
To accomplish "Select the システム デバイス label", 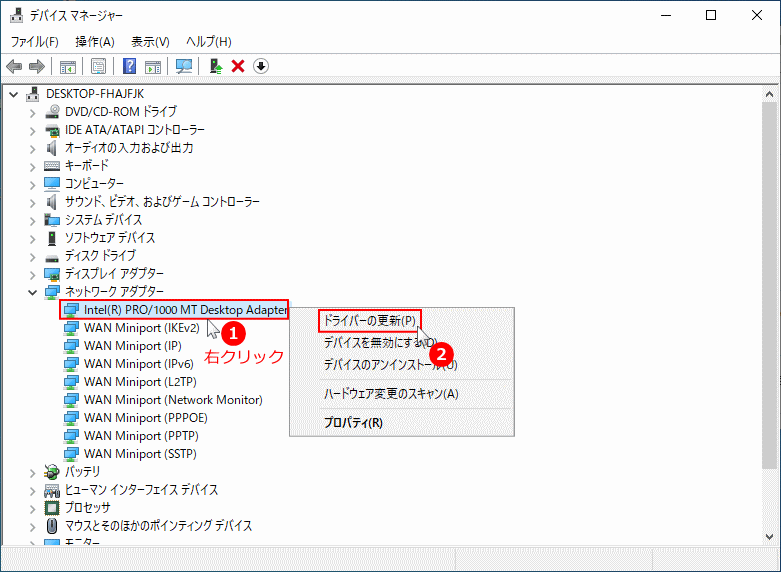I will click(103, 220).
